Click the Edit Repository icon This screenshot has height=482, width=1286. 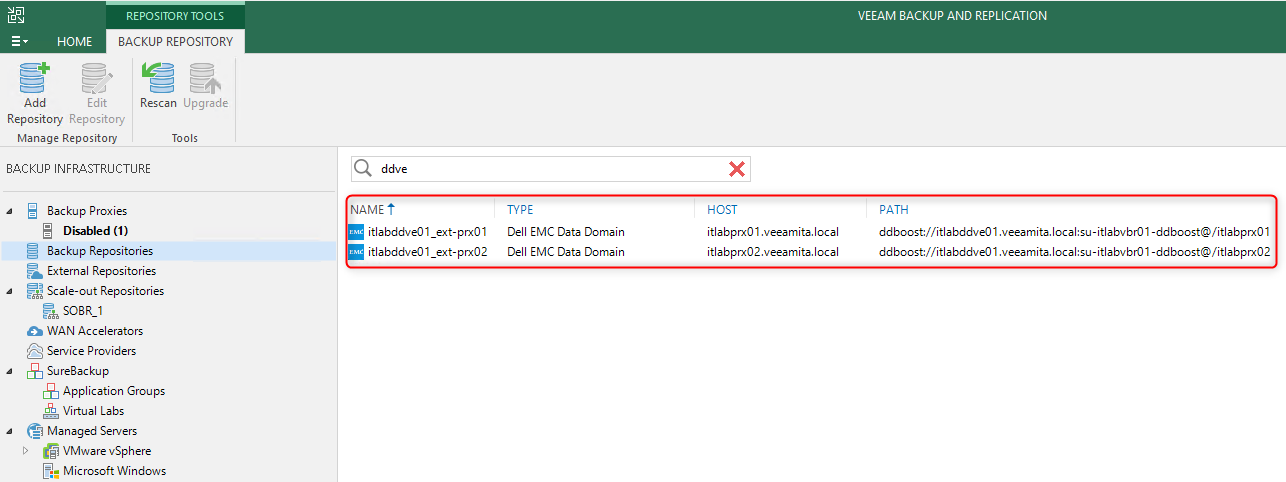[x=96, y=78]
